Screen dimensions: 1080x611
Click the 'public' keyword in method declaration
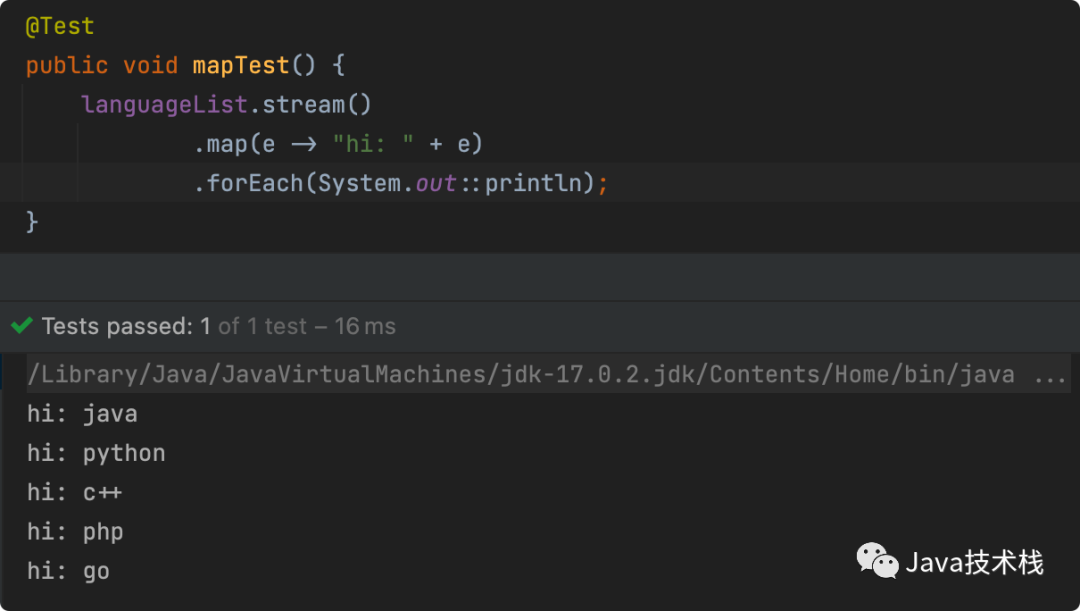(x=67, y=66)
